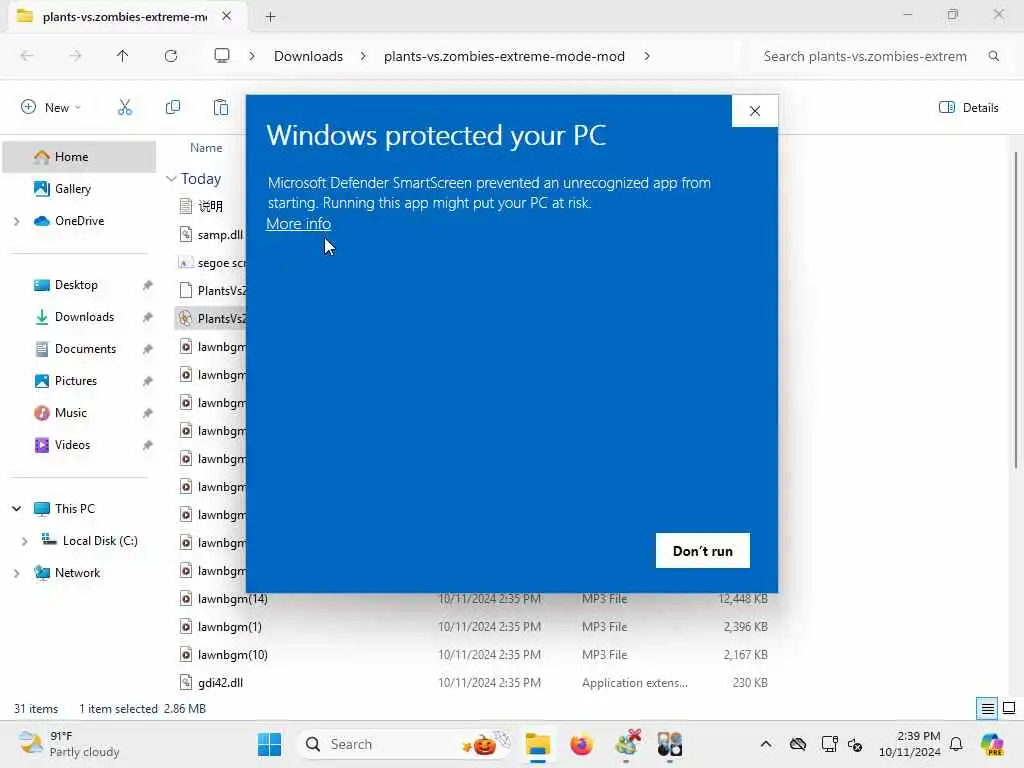This screenshot has height=768, width=1024.
Task: Open the notifications bell icon
Action: tap(956, 744)
